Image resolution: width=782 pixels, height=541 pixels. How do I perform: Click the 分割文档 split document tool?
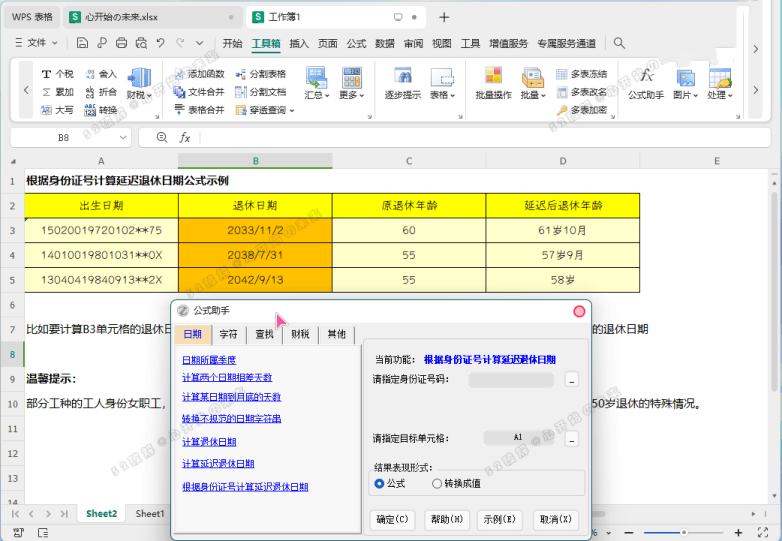point(261,92)
